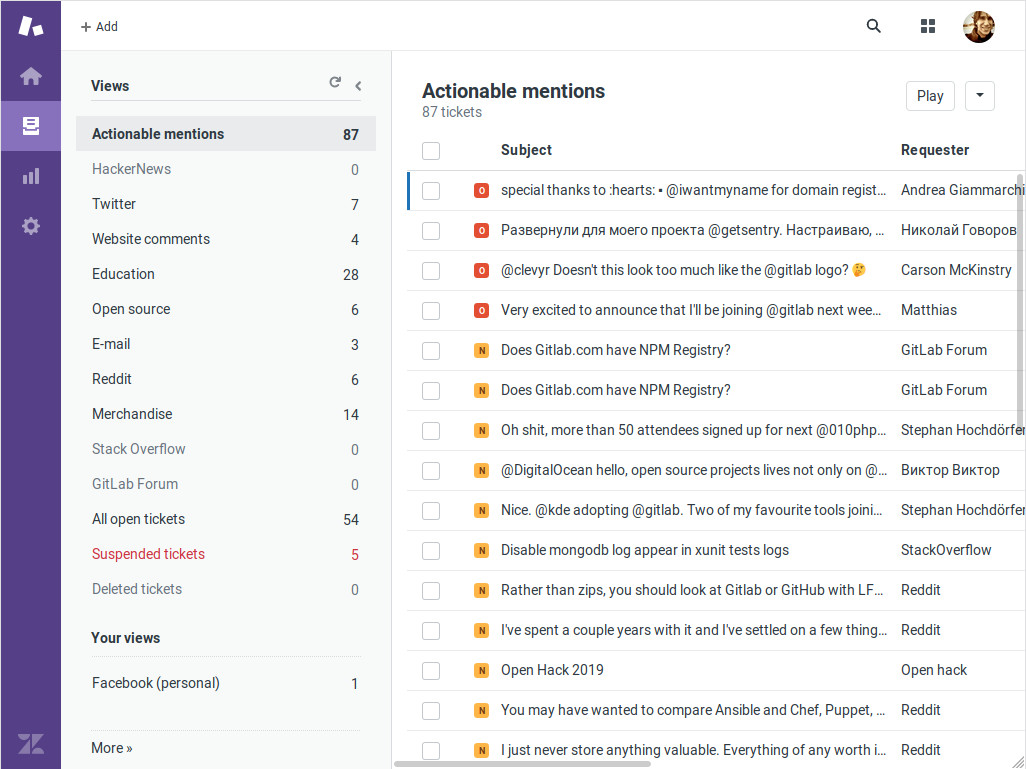Click the search magnifier icon

pyautogui.click(x=873, y=27)
